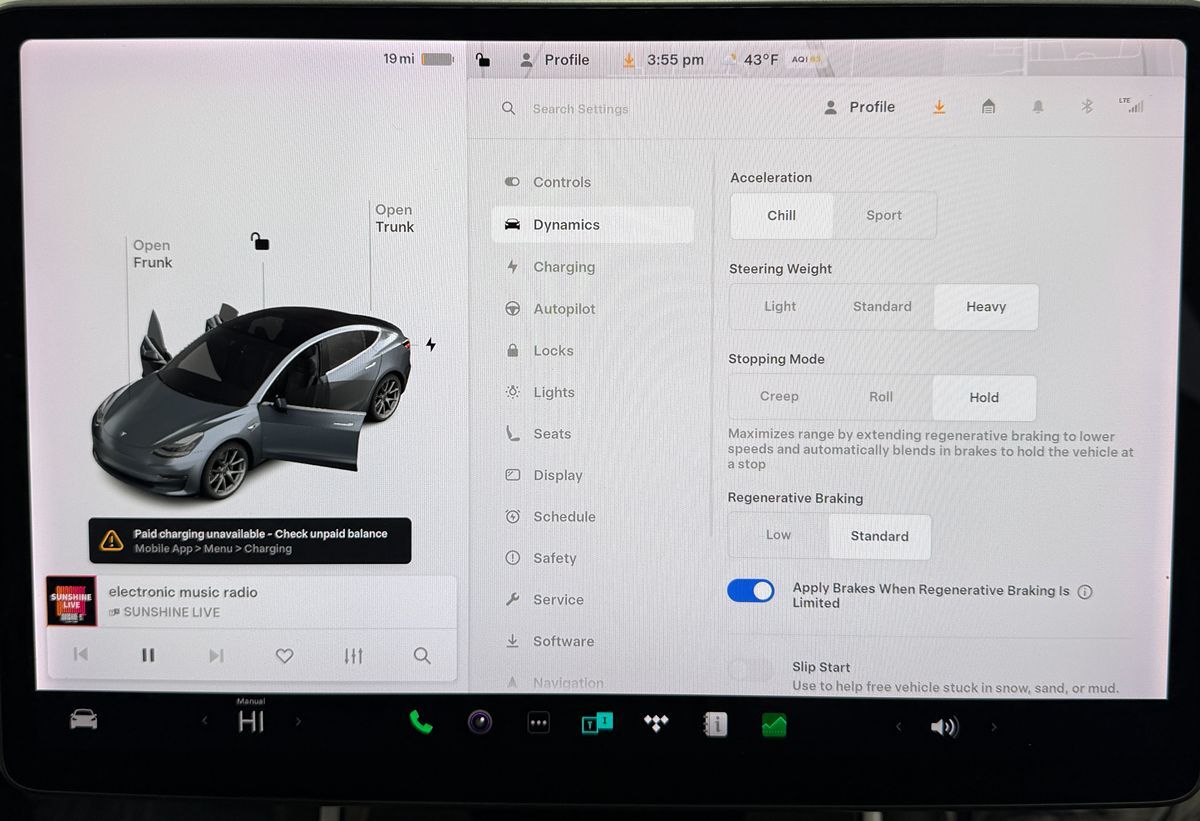Screen dimensions: 1200x821
Task: Disable Apply Brakes When Regenerative Braking toggle
Action: [x=751, y=591]
